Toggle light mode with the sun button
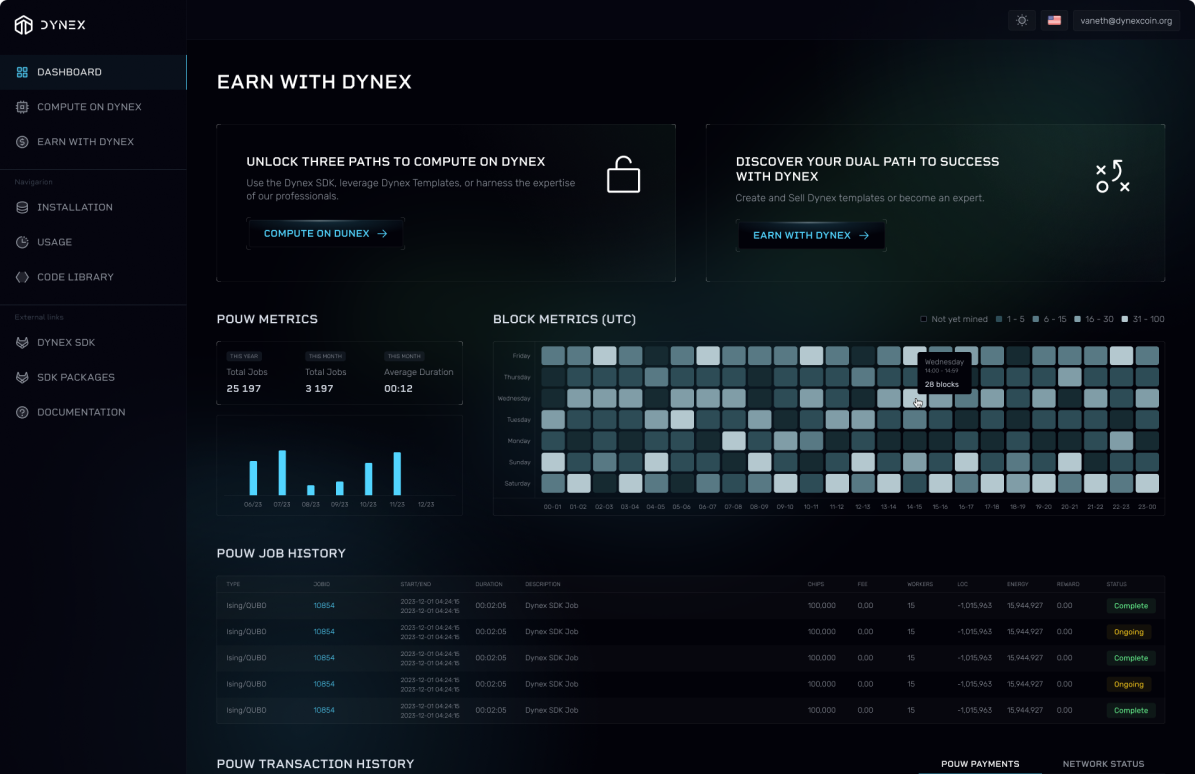Screen dimensions: 1195x774 (1022, 21)
